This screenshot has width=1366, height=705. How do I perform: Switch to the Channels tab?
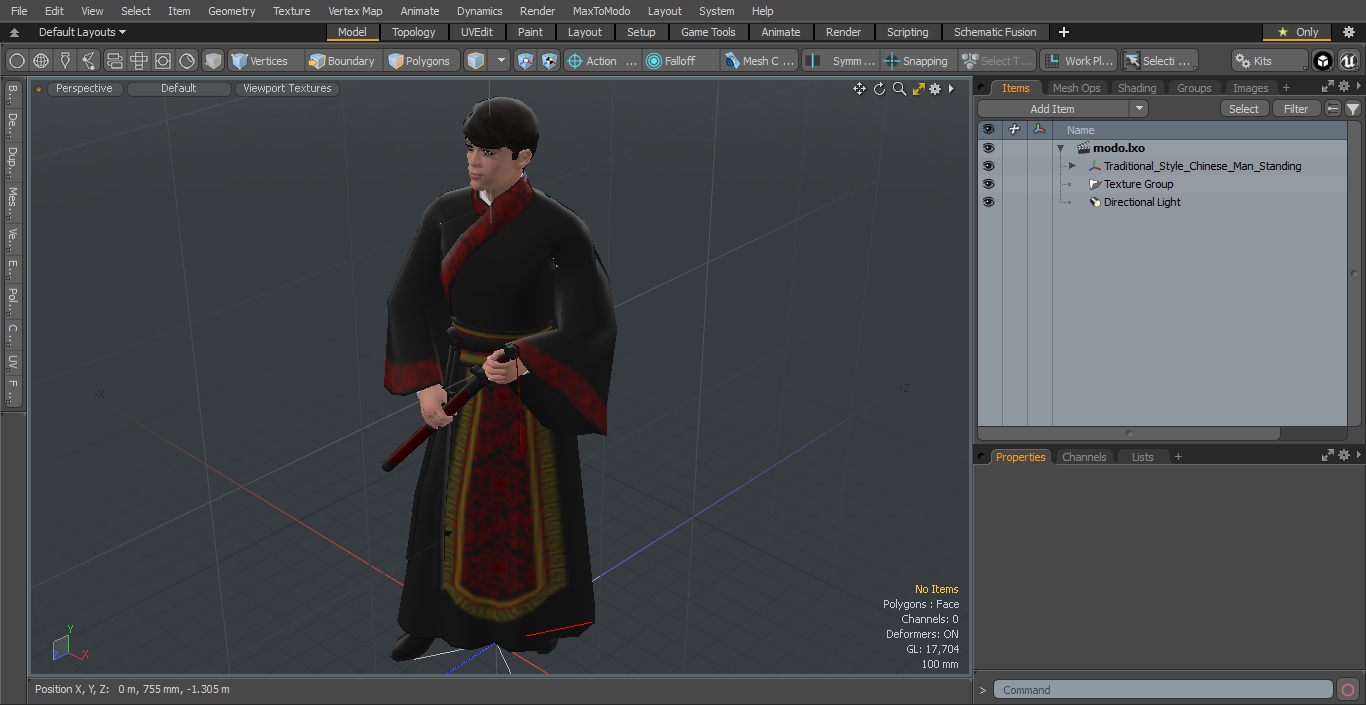tap(1084, 457)
